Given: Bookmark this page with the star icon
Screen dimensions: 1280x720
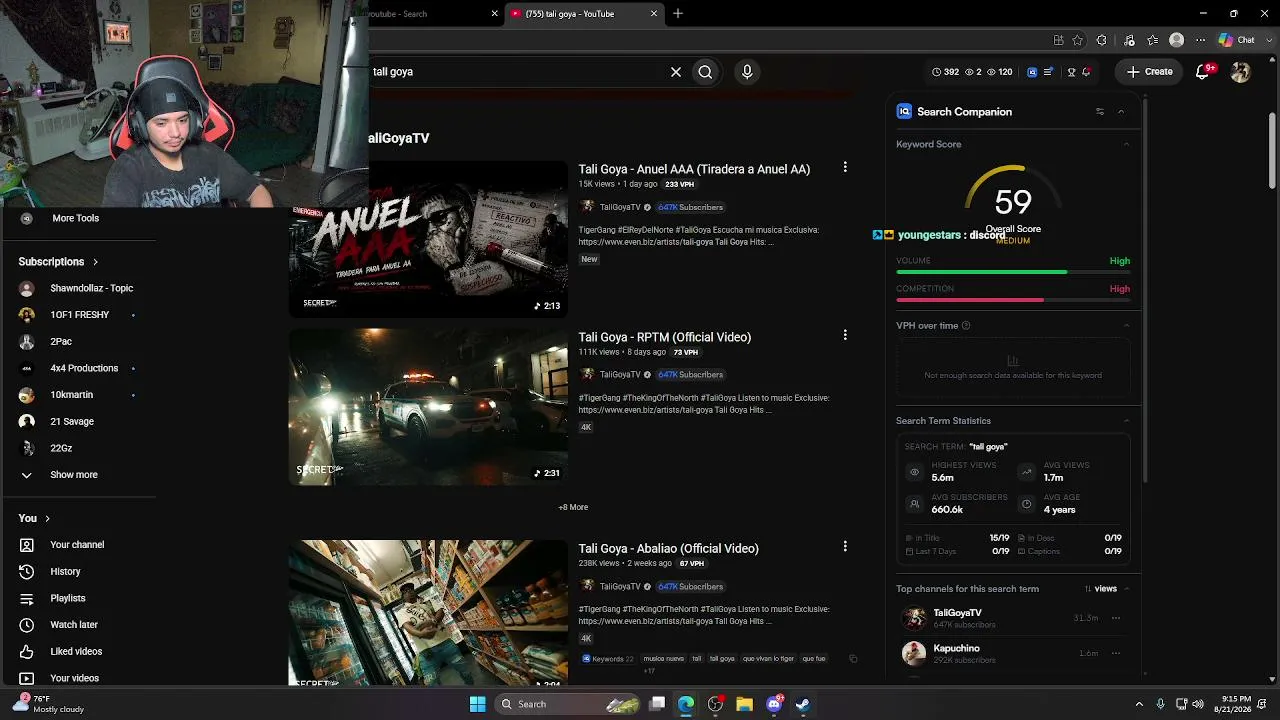Looking at the screenshot, I should (x=1077, y=40).
